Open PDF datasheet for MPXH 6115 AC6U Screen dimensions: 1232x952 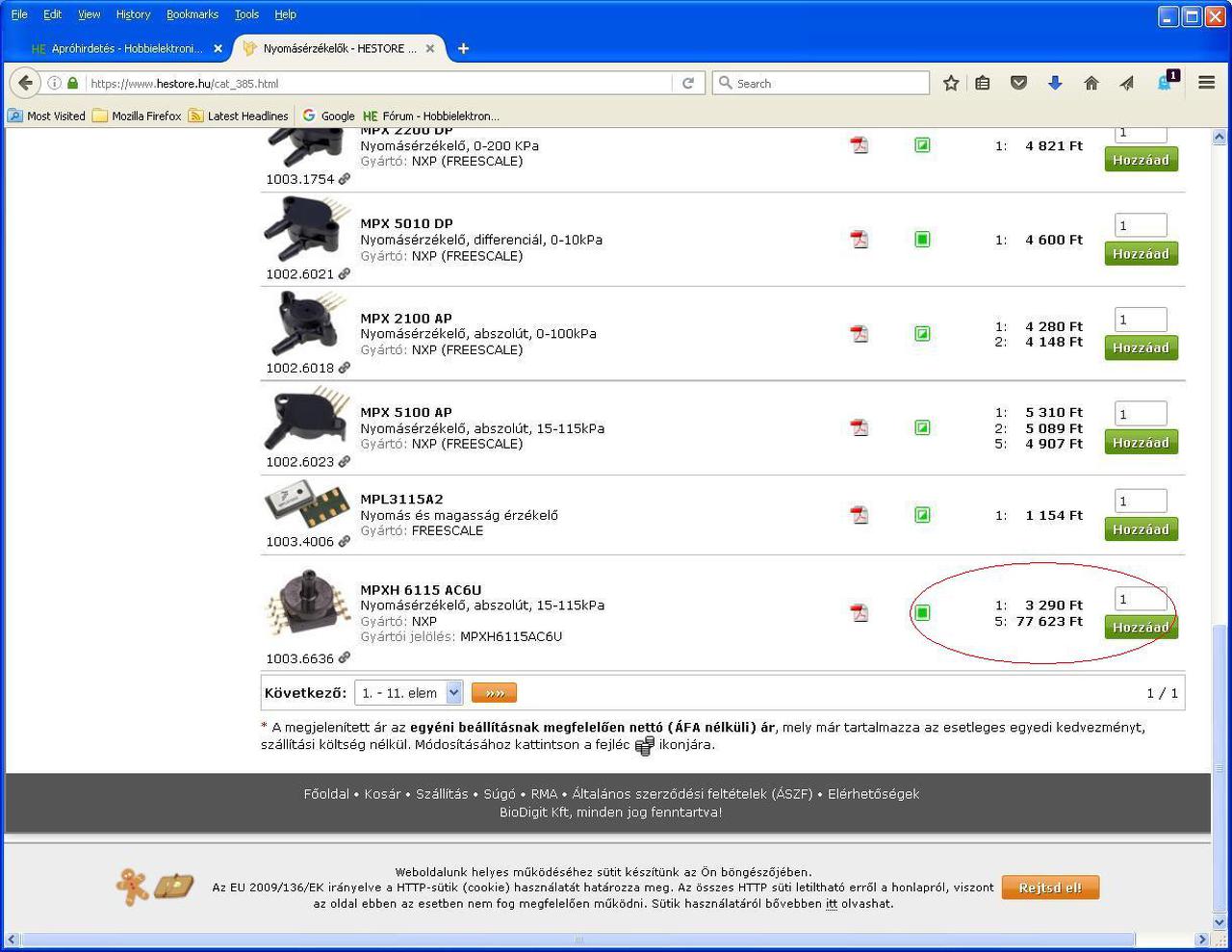(860, 612)
